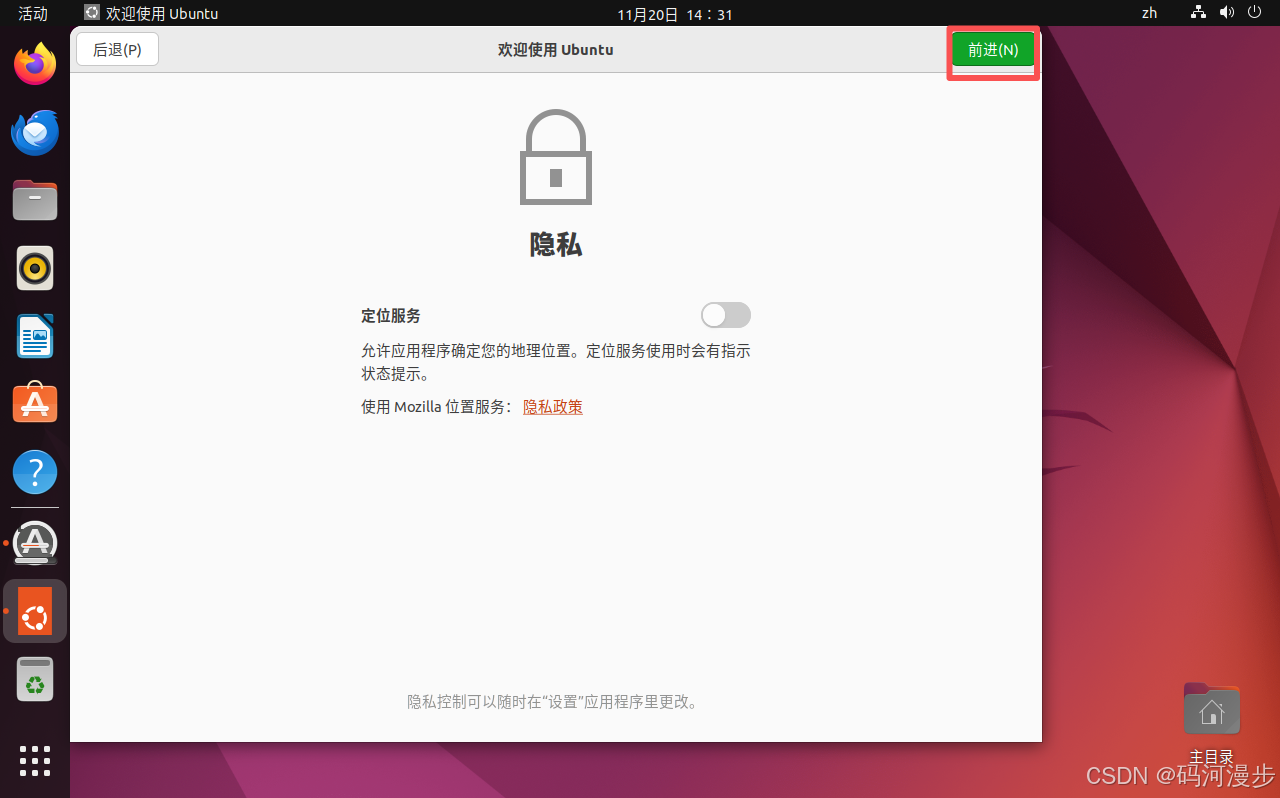This screenshot has height=798, width=1280.
Task: Open the 活动 activities overview
Action: pos(33,13)
